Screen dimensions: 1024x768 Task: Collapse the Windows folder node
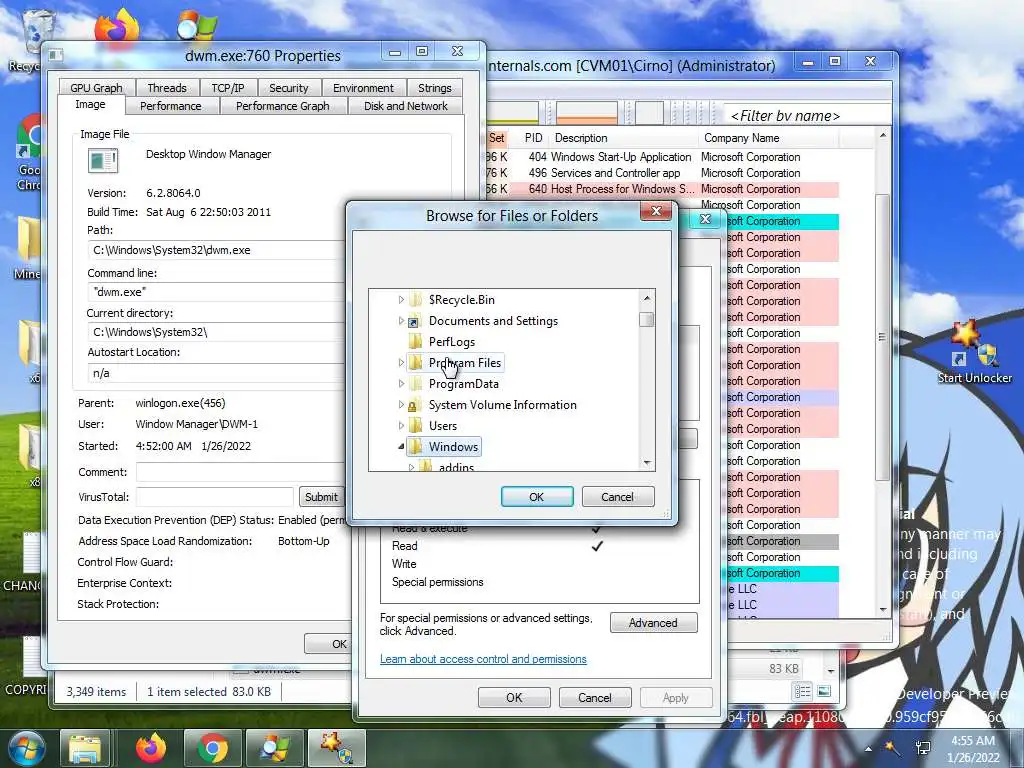(x=401, y=447)
